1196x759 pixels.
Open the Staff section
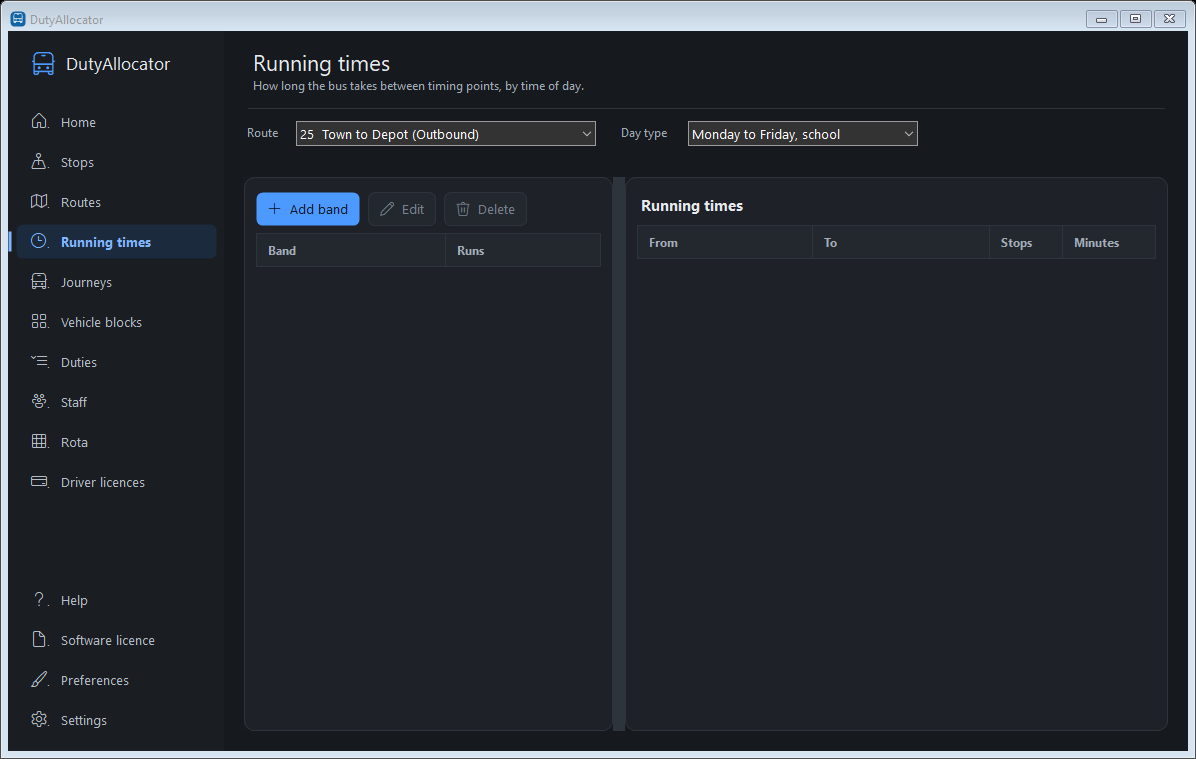click(x=117, y=402)
